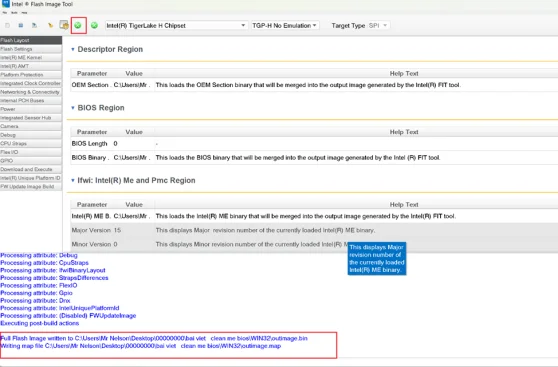Switch to the Platform Protection tab
This screenshot has height=367, width=558.
coord(31,75)
